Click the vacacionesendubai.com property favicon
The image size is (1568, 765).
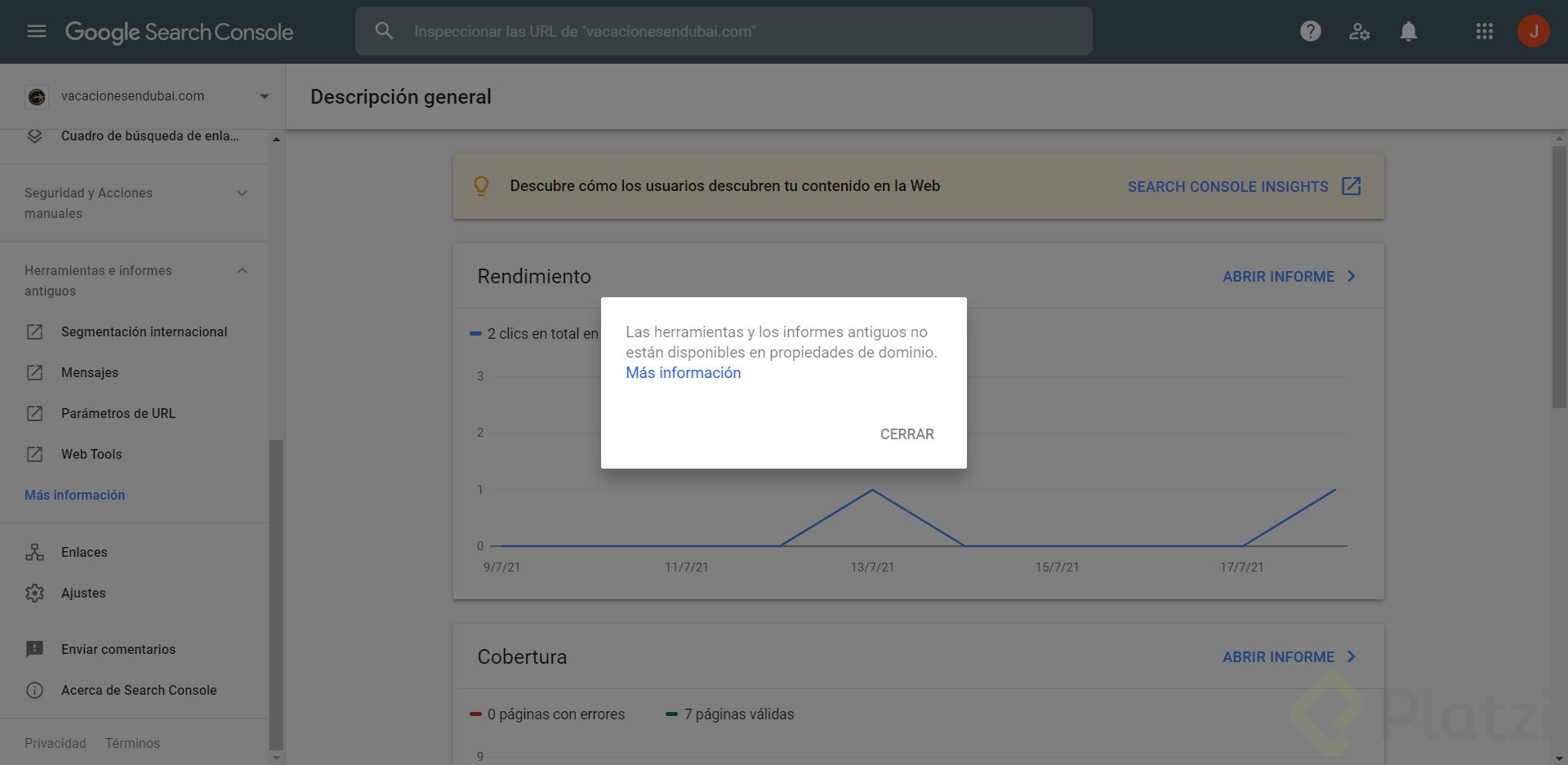[37, 96]
